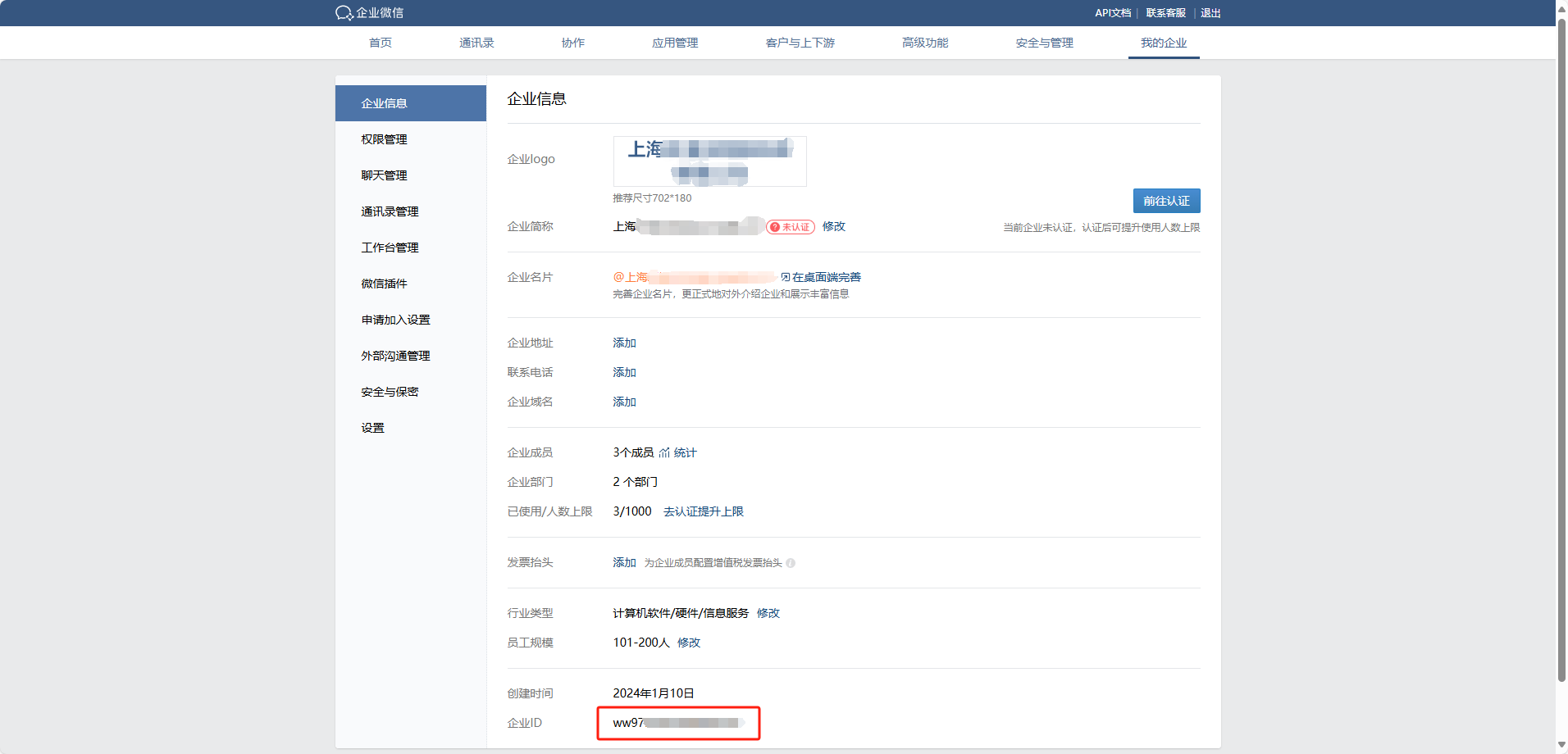
Task: Click the 统计 chart icon
Action: click(x=664, y=452)
